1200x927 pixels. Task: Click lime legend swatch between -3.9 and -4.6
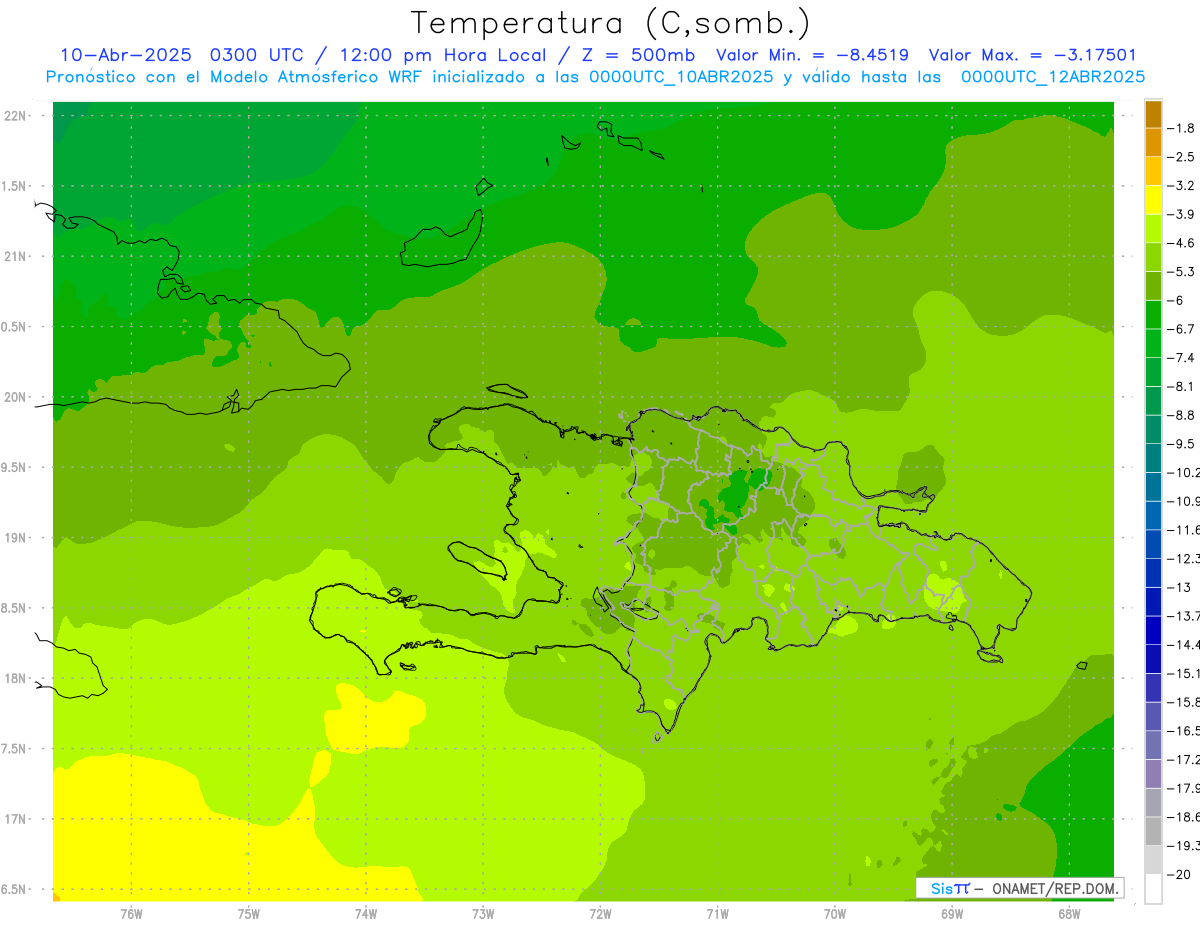click(1153, 228)
